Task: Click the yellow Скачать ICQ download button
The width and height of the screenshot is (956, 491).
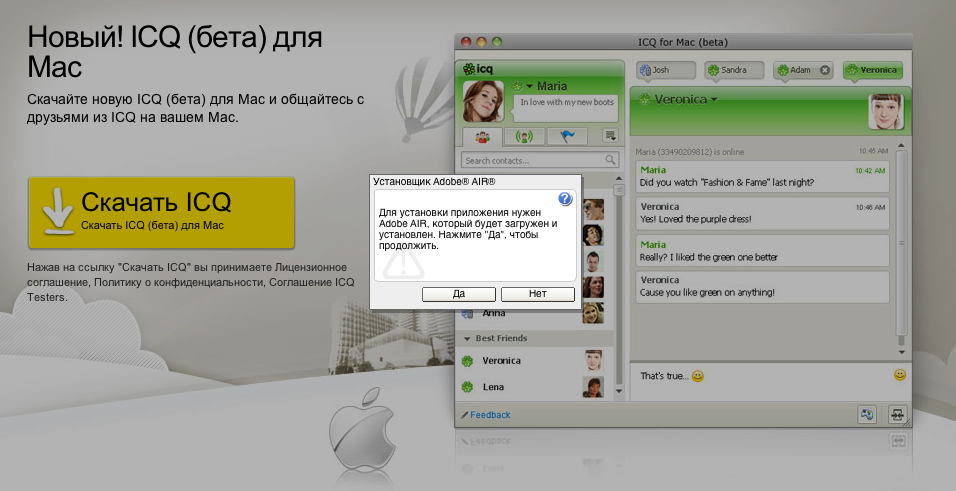Action: click(162, 213)
